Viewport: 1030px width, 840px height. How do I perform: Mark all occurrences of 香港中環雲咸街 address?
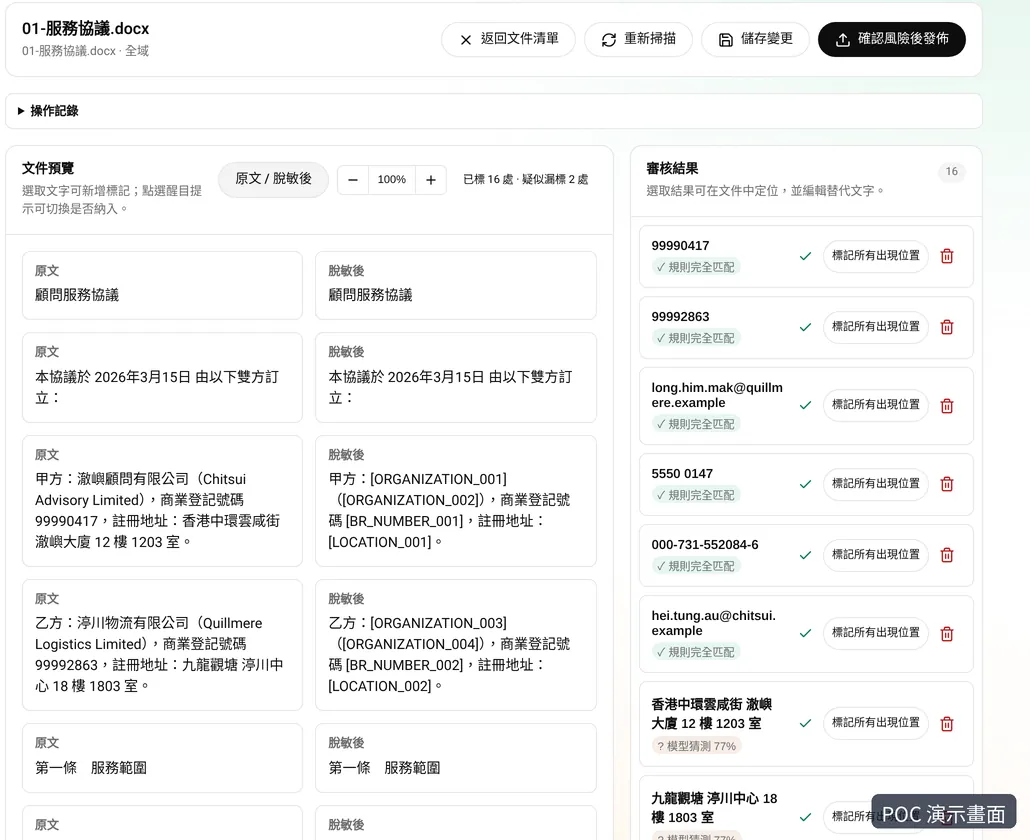[876, 723]
